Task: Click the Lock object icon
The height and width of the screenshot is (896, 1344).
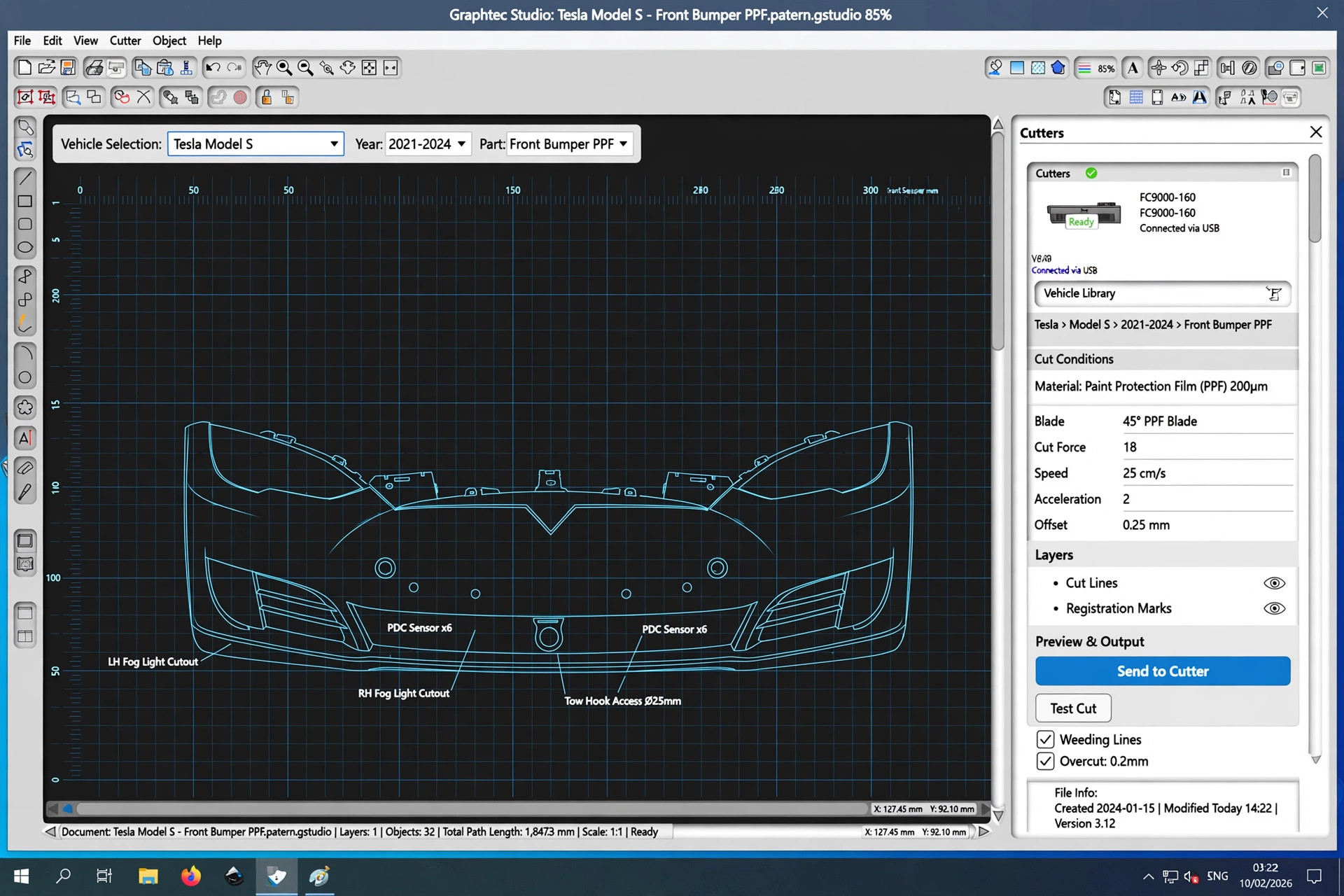Action: (266, 97)
